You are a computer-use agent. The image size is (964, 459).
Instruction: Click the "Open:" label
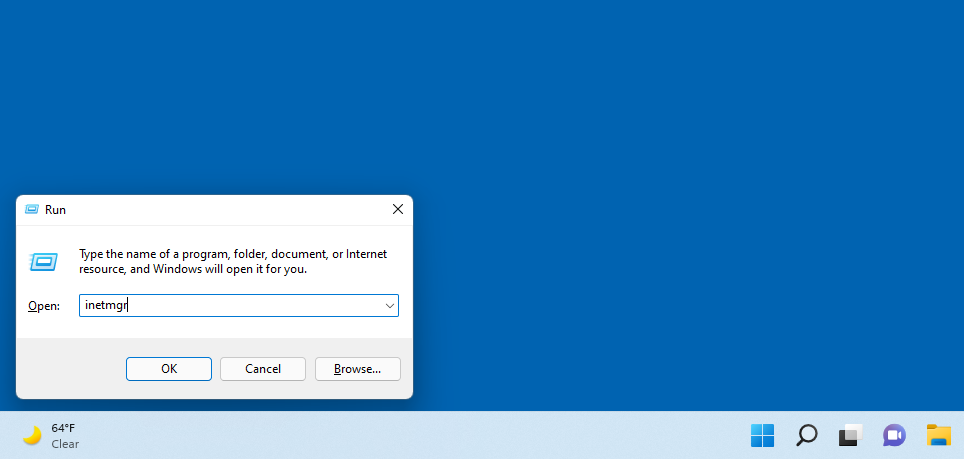point(44,306)
